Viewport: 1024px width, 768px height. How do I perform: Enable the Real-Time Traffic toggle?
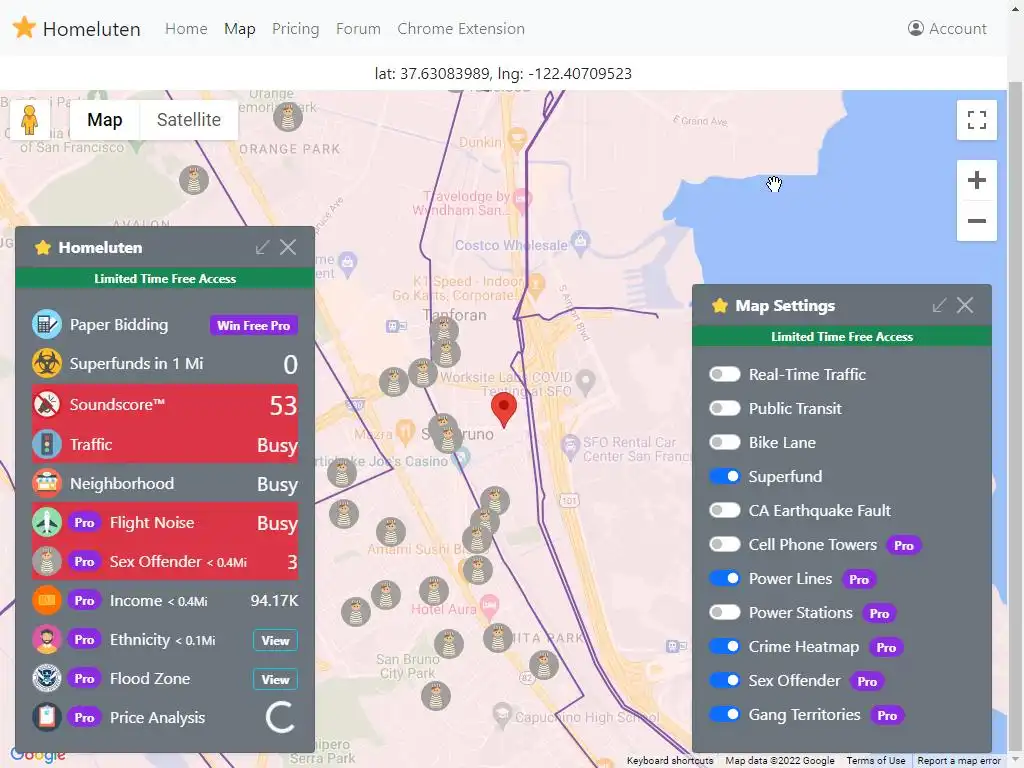pos(724,374)
